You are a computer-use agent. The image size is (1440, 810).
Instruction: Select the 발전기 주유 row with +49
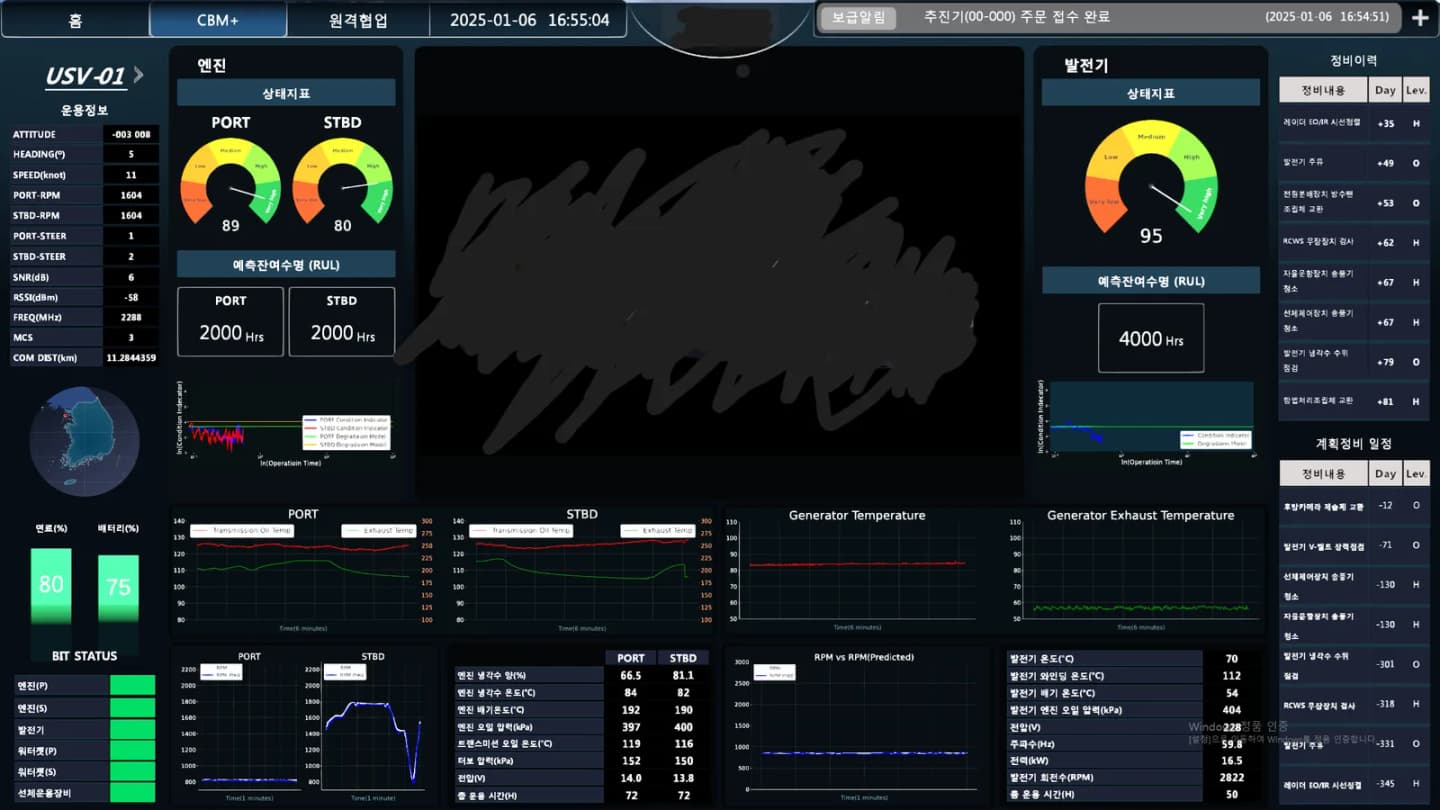pyautogui.click(x=1355, y=162)
